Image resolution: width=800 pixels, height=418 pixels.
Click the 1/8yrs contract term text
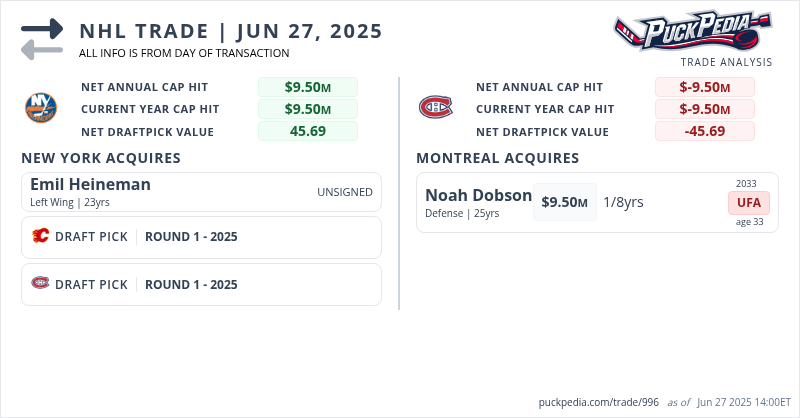623,202
